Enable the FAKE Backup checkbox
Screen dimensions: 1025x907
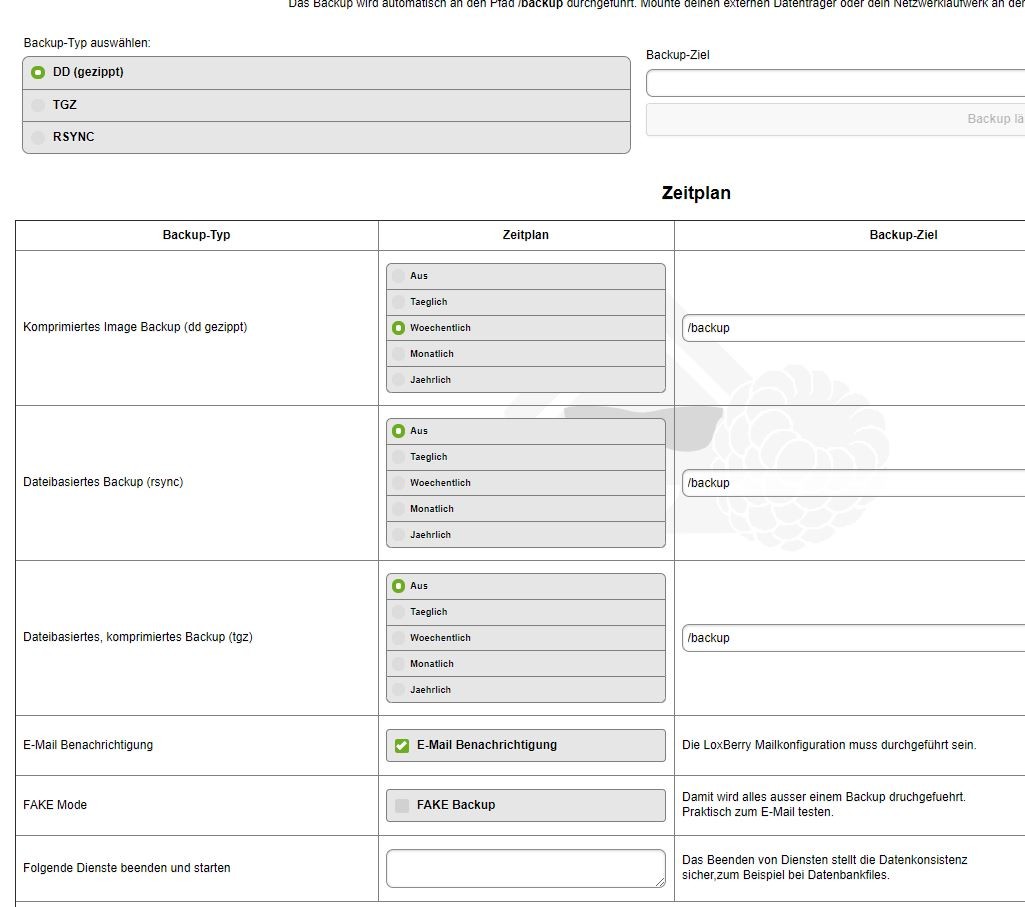coord(402,805)
